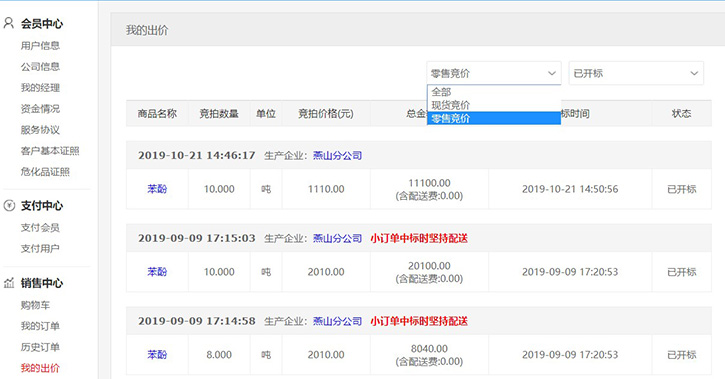Click red 小订单中标时坚持配送 note at 17:15:03
Image resolution: width=725 pixels, height=379 pixels.
point(419,238)
